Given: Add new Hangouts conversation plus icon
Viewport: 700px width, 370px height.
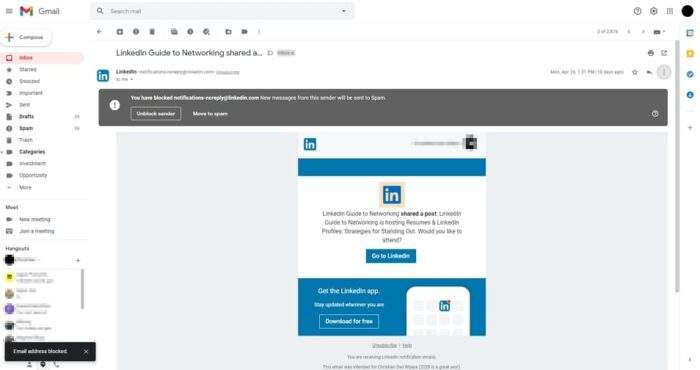Looking at the screenshot, I should [x=78, y=260].
